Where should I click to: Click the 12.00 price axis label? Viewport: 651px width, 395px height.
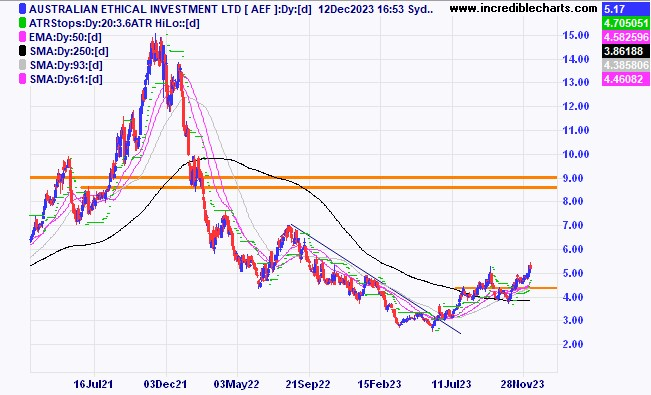576,106
